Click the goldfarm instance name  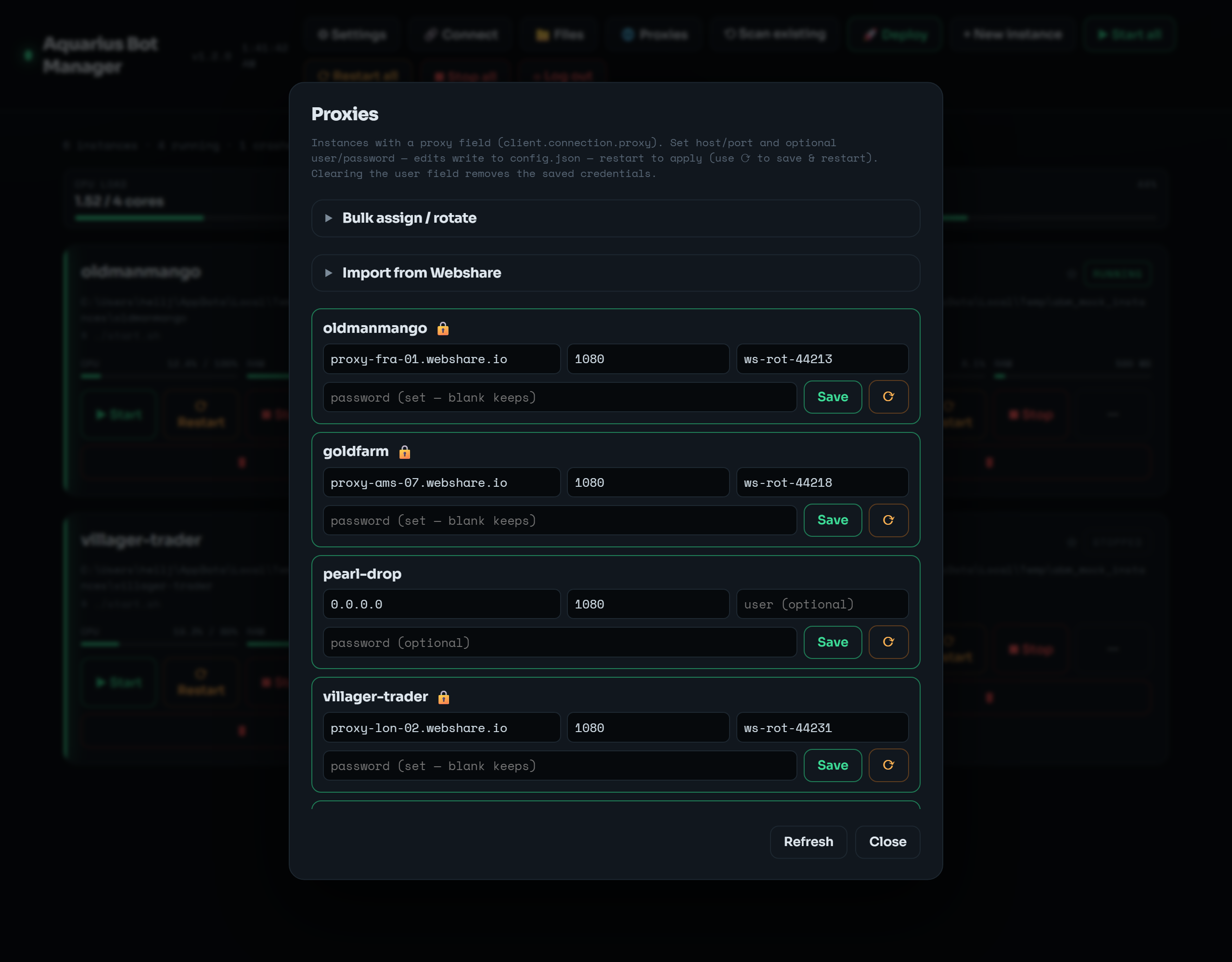point(356,451)
